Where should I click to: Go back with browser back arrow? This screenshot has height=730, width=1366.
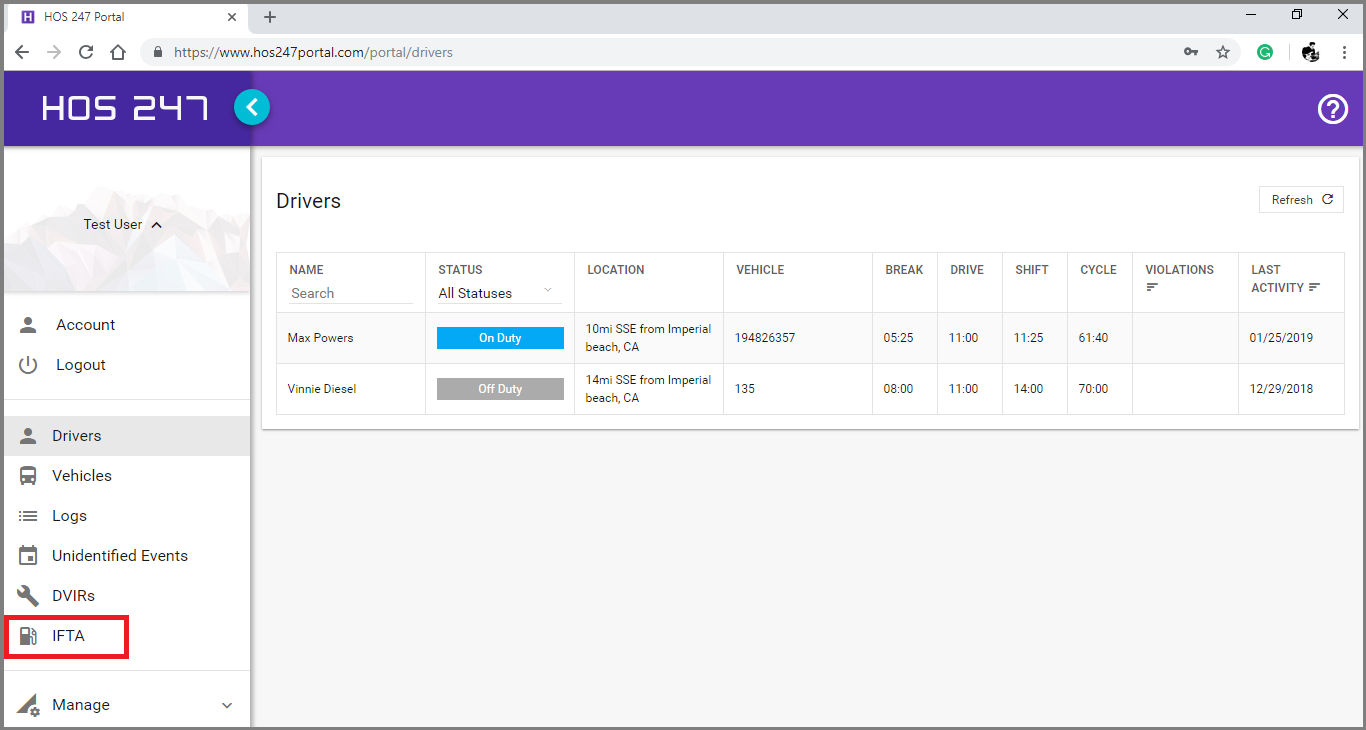pyautogui.click(x=22, y=52)
